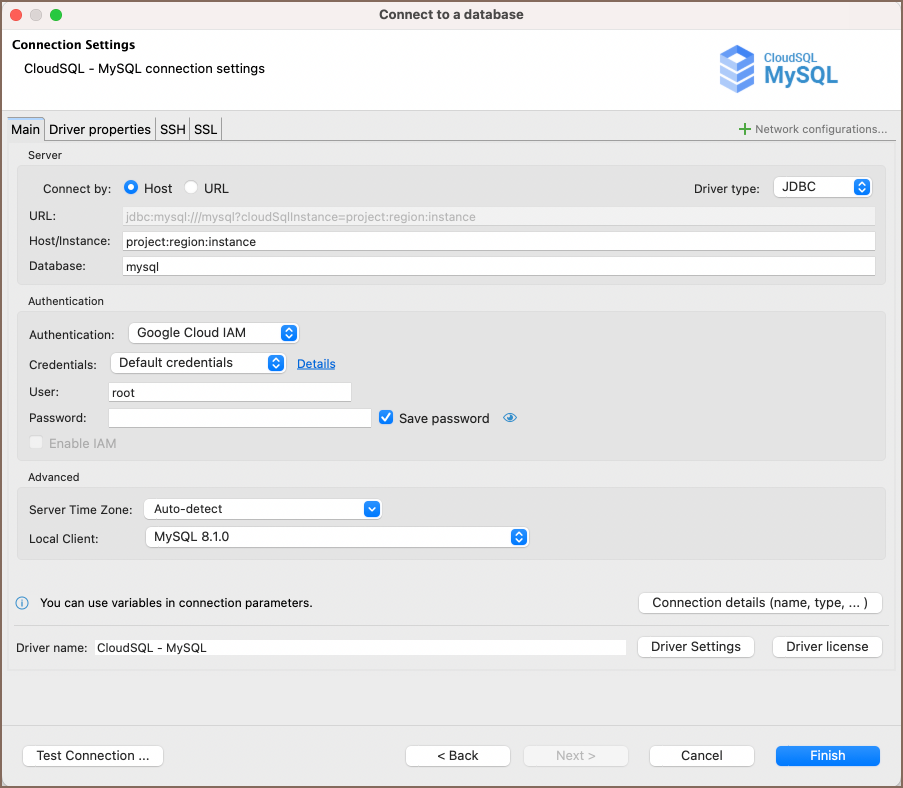Click the Finish button
This screenshot has height=788, width=903.
coord(827,756)
